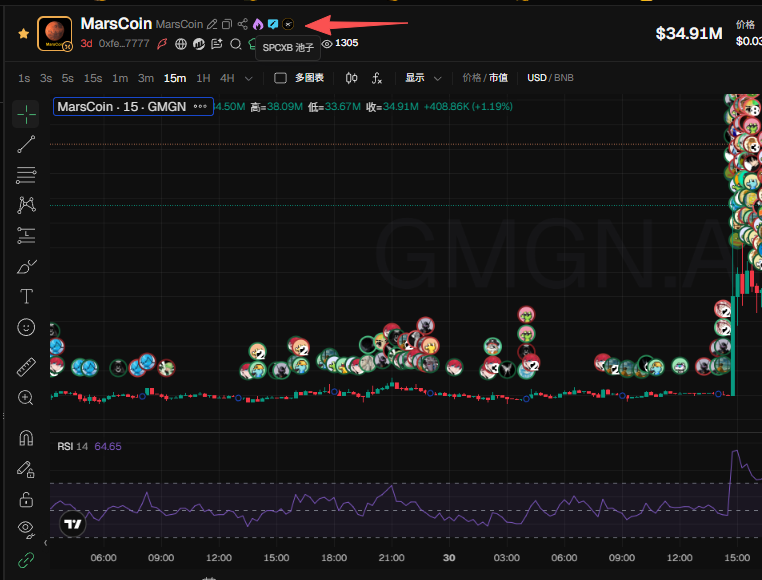Select the position forecasting tool
The width and height of the screenshot is (762, 580).
point(26,235)
